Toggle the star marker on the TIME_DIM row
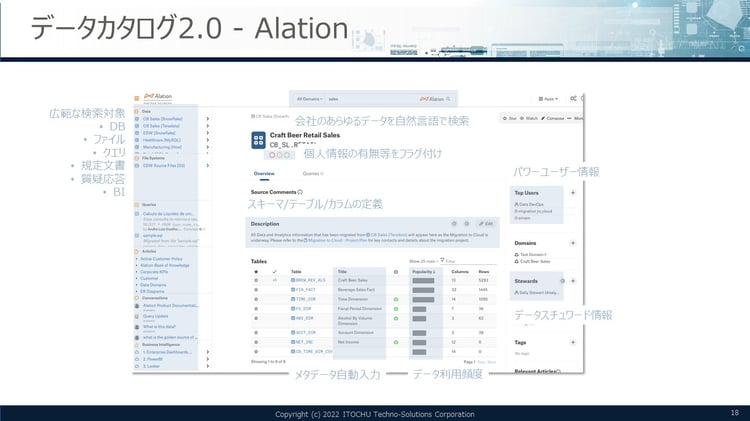The height and width of the screenshot is (421, 750). pos(256,299)
